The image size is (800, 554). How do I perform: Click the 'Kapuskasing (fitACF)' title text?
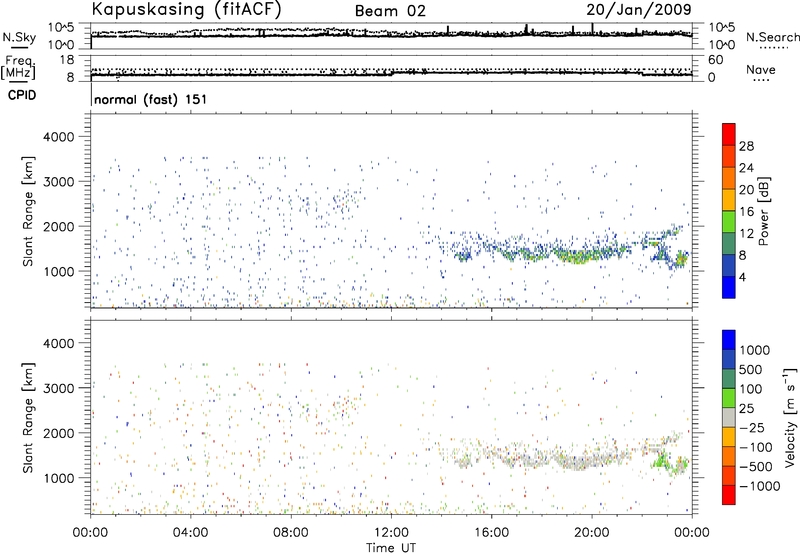pos(186,9)
